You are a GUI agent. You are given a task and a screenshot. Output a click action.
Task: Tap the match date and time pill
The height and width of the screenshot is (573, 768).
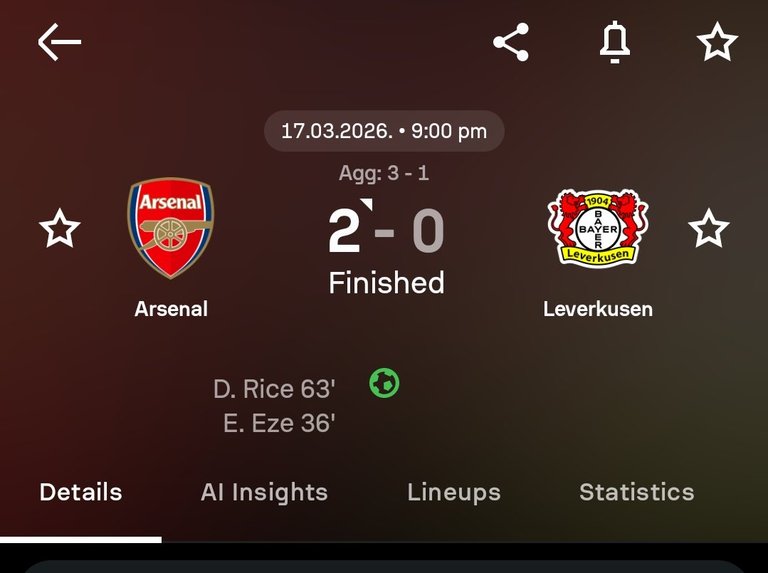[x=384, y=131]
